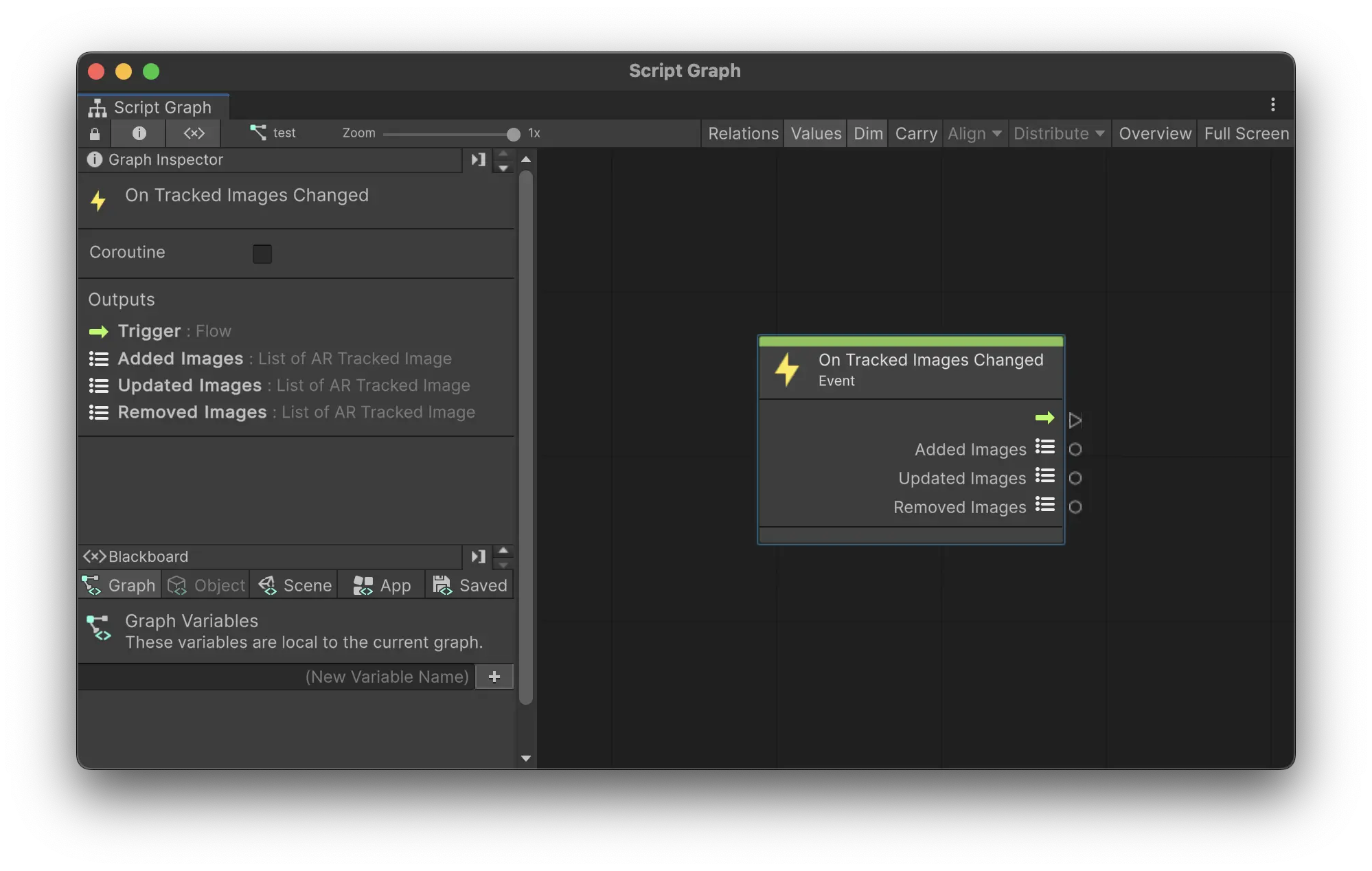Click the Trigger flow output port
The width and height of the screenshot is (1372, 871).
[x=1075, y=420]
